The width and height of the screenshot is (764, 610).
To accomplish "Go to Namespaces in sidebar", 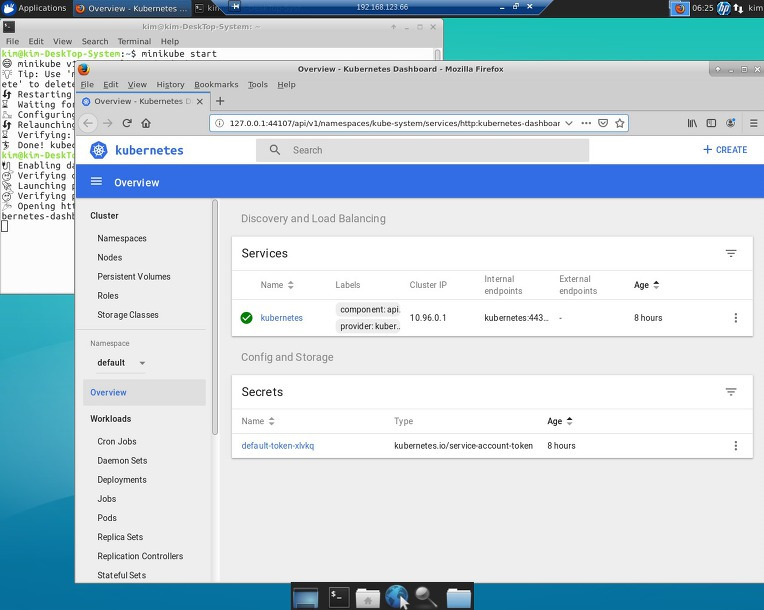I will tap(122, 238).
